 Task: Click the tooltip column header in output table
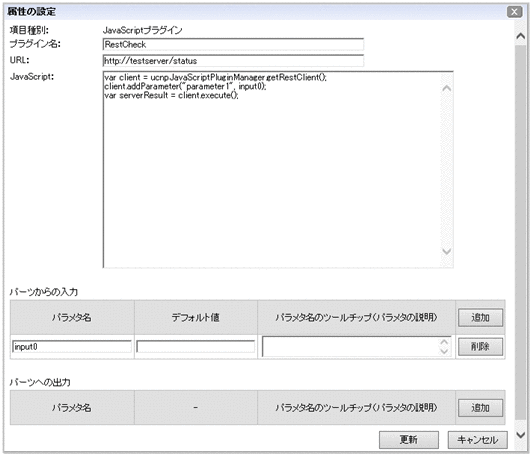[x=356, y=407]
